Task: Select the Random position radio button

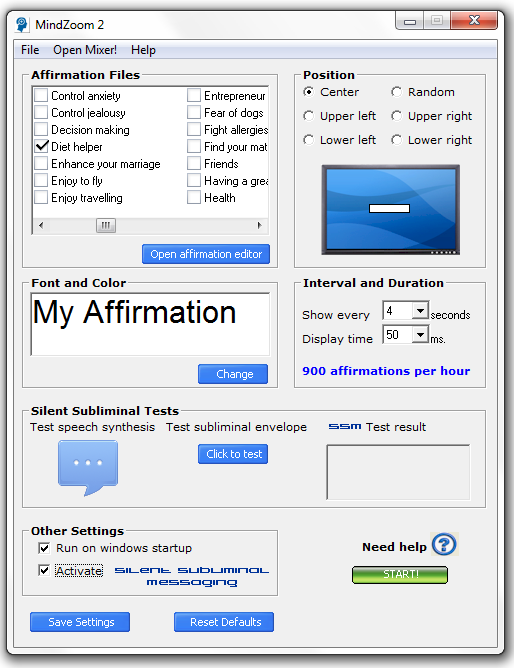Action: point(396,92)
